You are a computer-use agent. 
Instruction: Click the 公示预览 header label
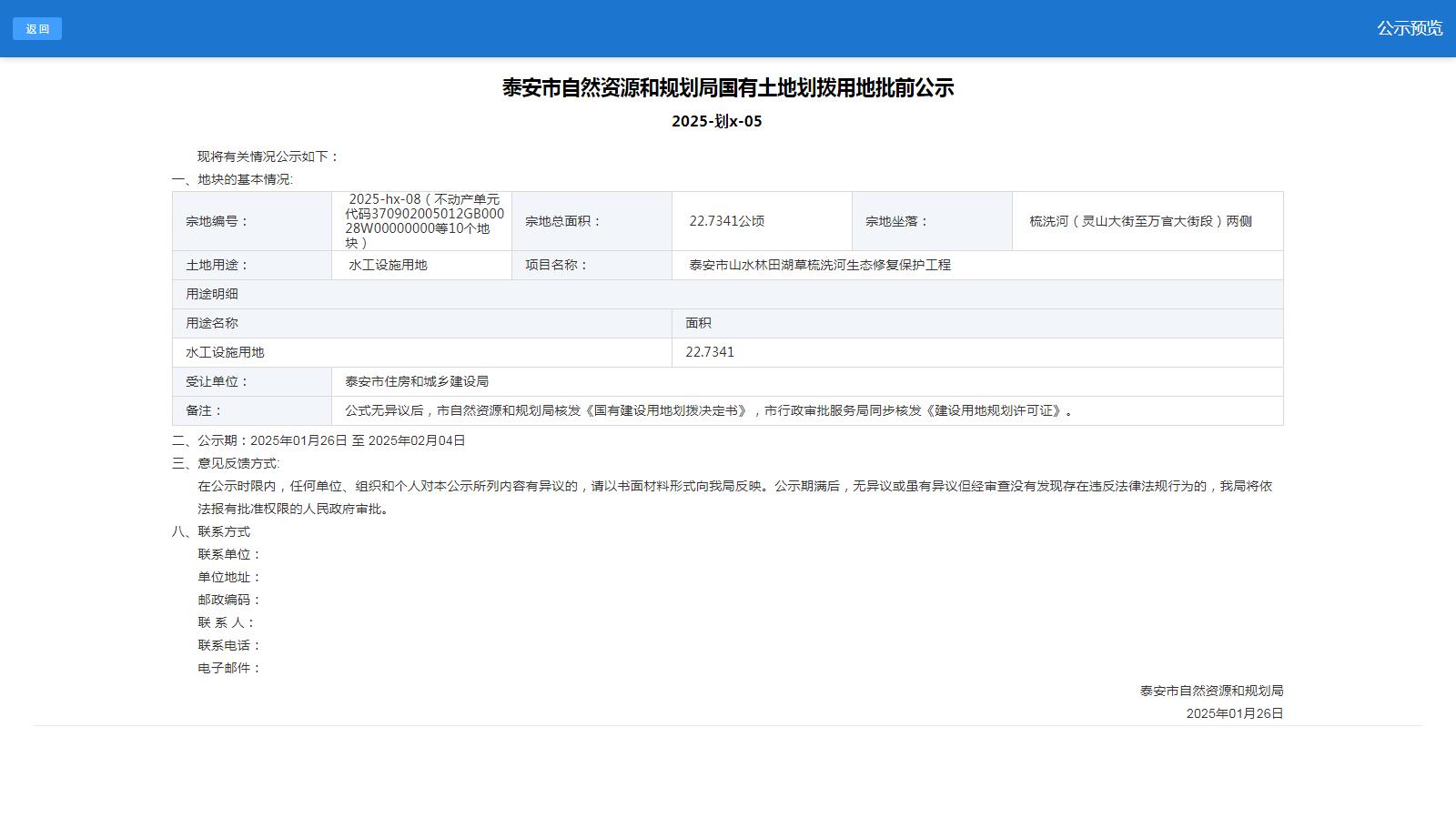[x=1409, y=28]
